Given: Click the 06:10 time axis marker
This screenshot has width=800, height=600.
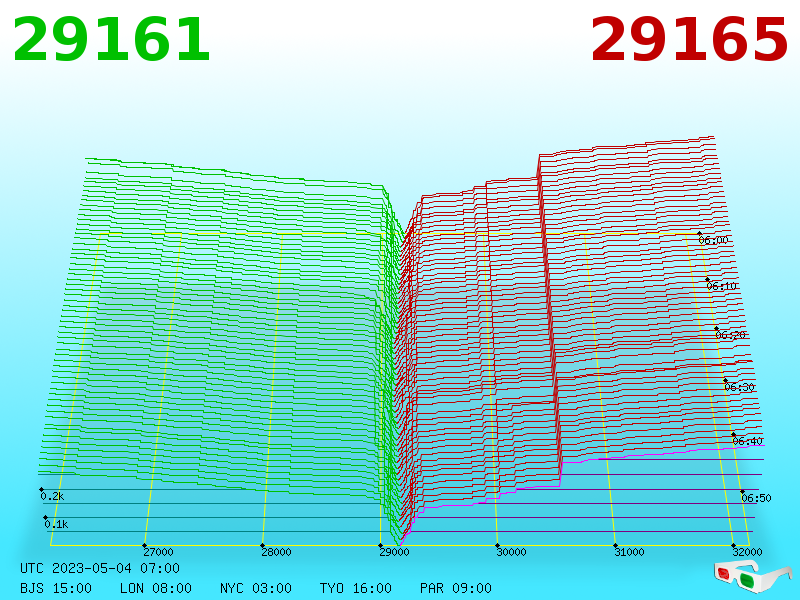Looking at the screenshot, I should pos(721,286).
